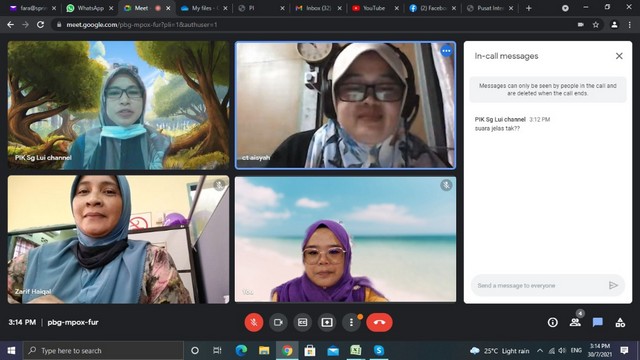
Task: Click the volume speaker icon in tray
Action: click(562, 351)
